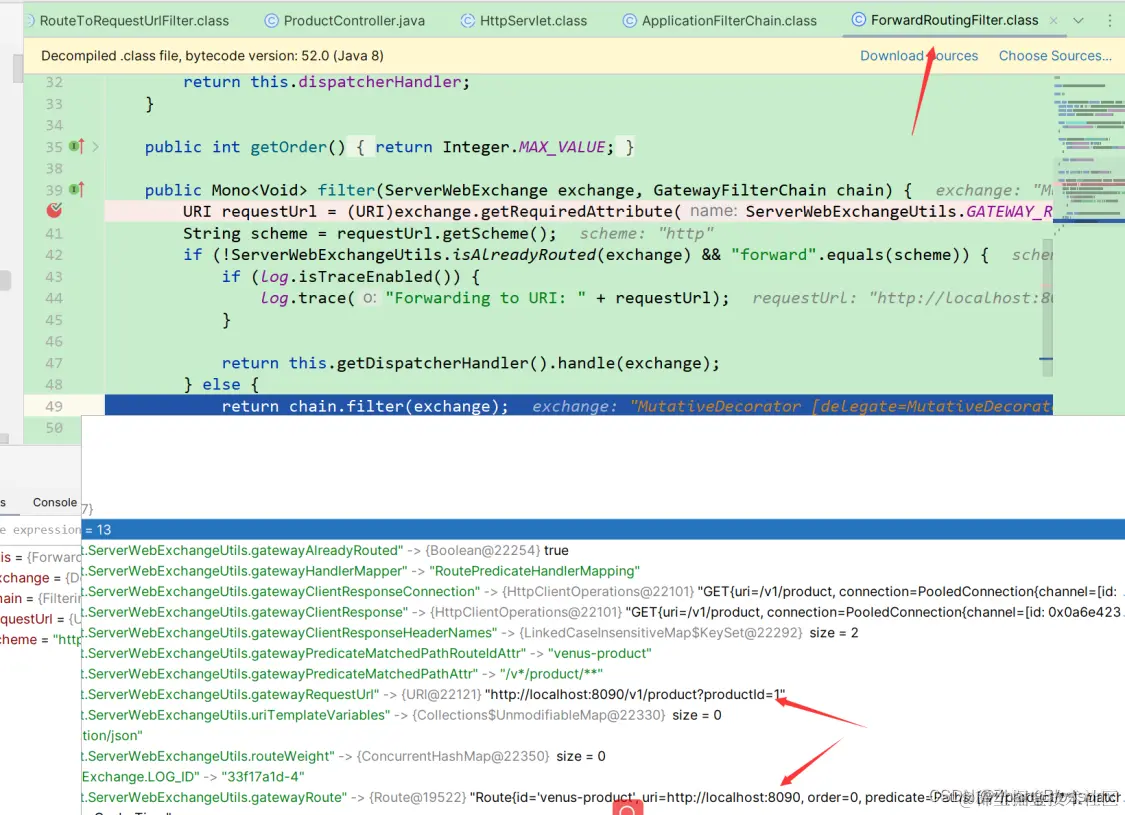Switch to HttpServlet.class tab
The image size is (1125, 815).
coord(524,21)
